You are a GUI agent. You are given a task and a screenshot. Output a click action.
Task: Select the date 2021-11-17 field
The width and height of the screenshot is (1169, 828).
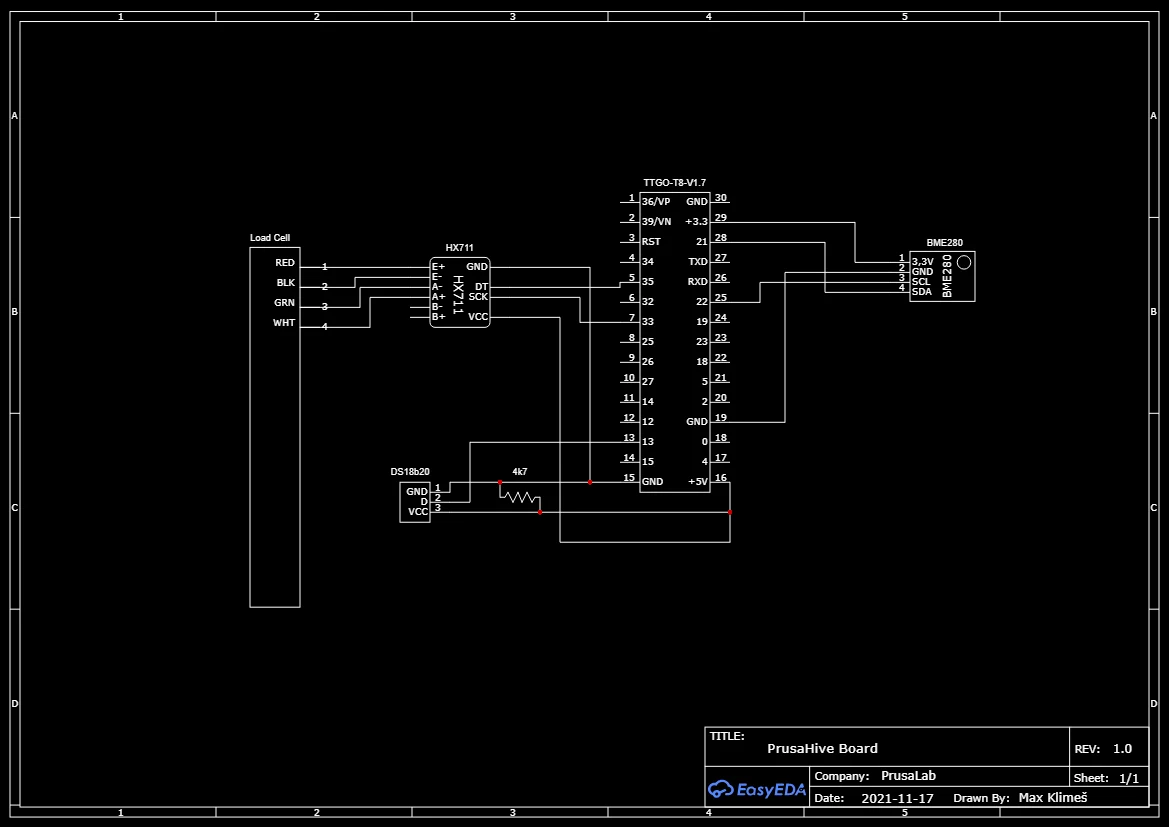point(898,798)
